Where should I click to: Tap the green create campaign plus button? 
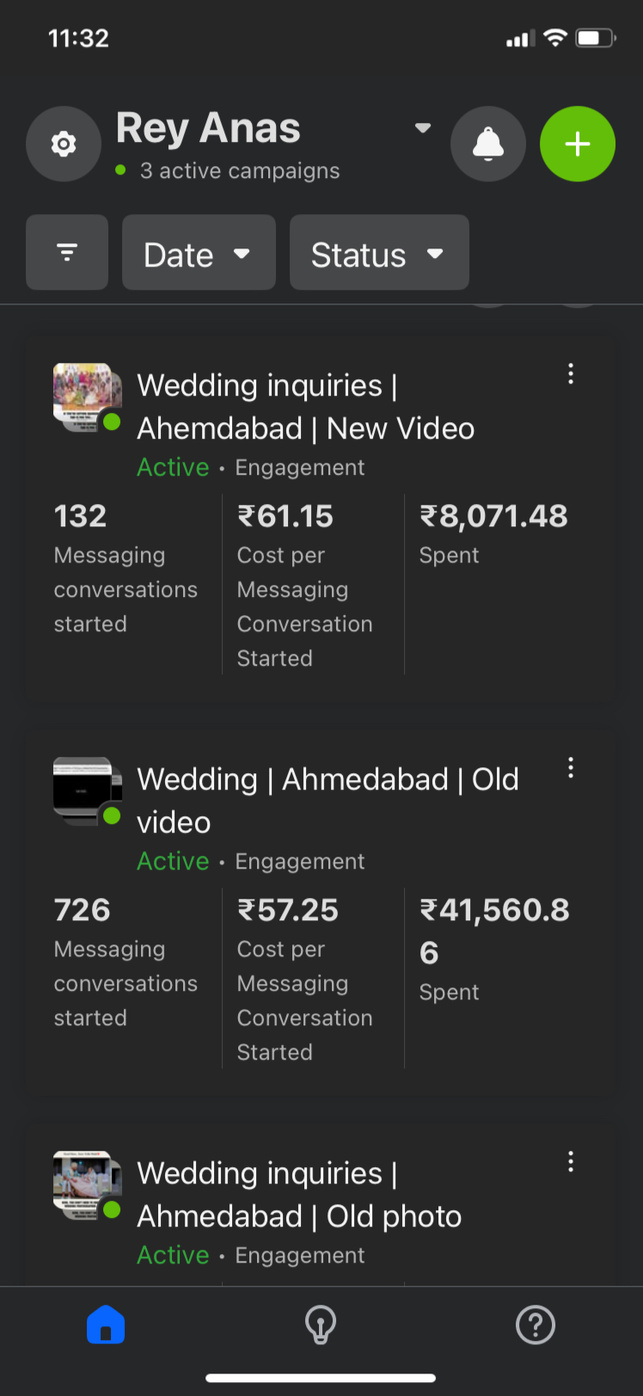[x=577, y=144]
